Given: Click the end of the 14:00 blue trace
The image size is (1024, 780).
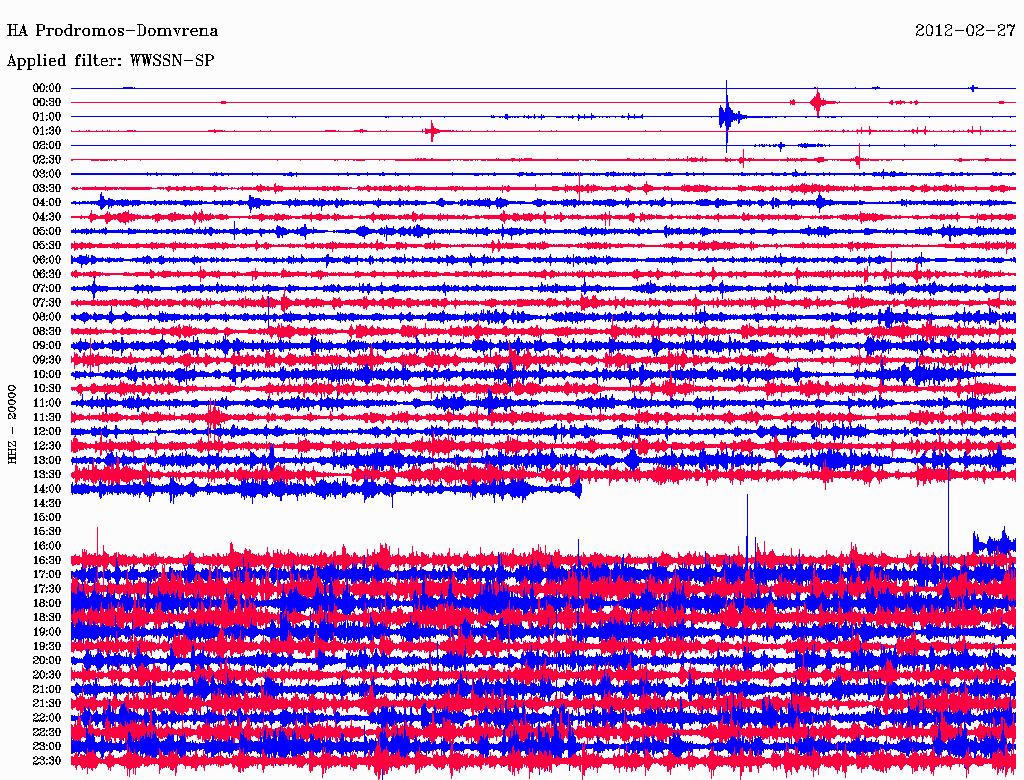Looking at the screenshot, I should coord(578,489).
